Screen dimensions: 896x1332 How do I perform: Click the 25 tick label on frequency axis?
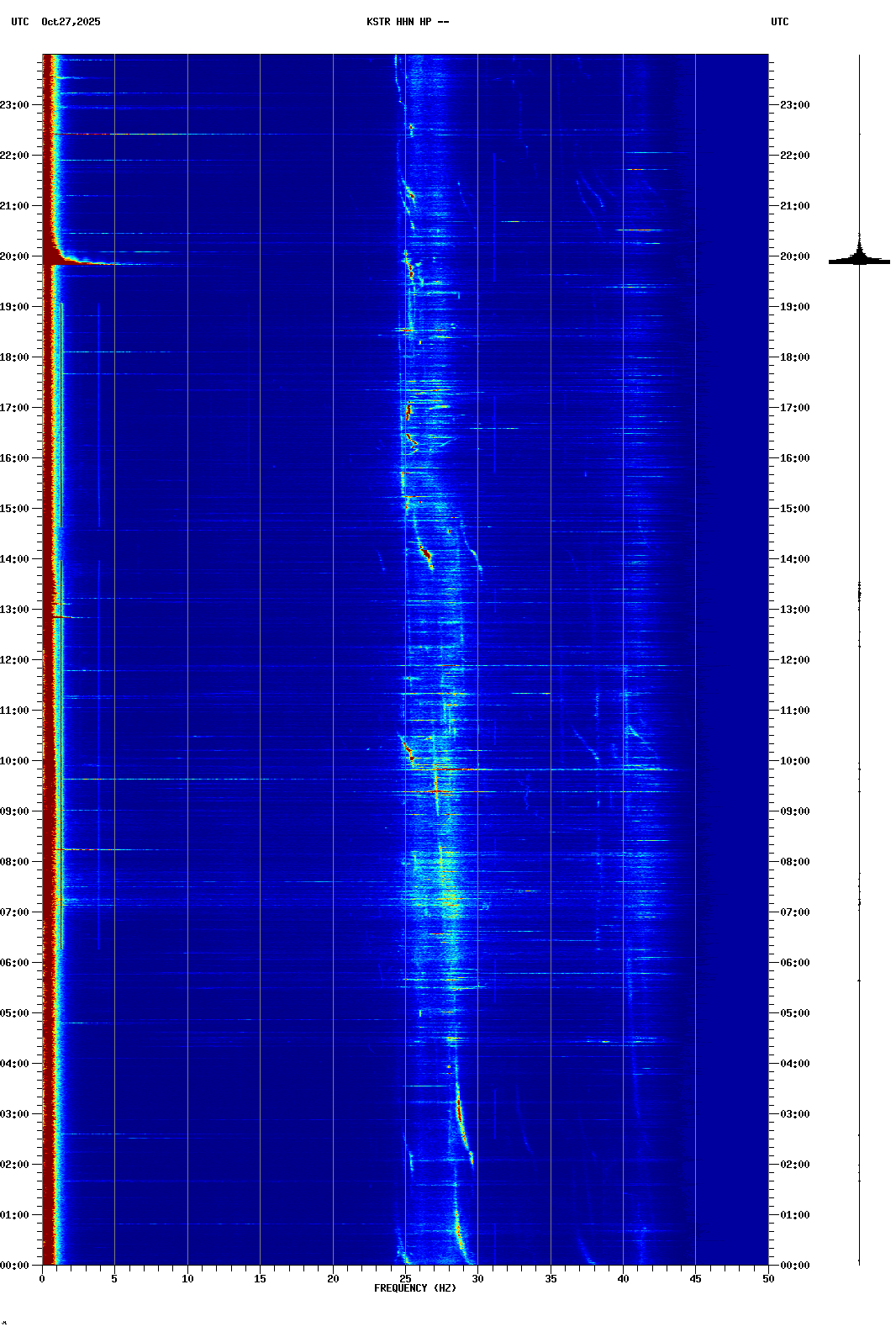(405, 1278)
